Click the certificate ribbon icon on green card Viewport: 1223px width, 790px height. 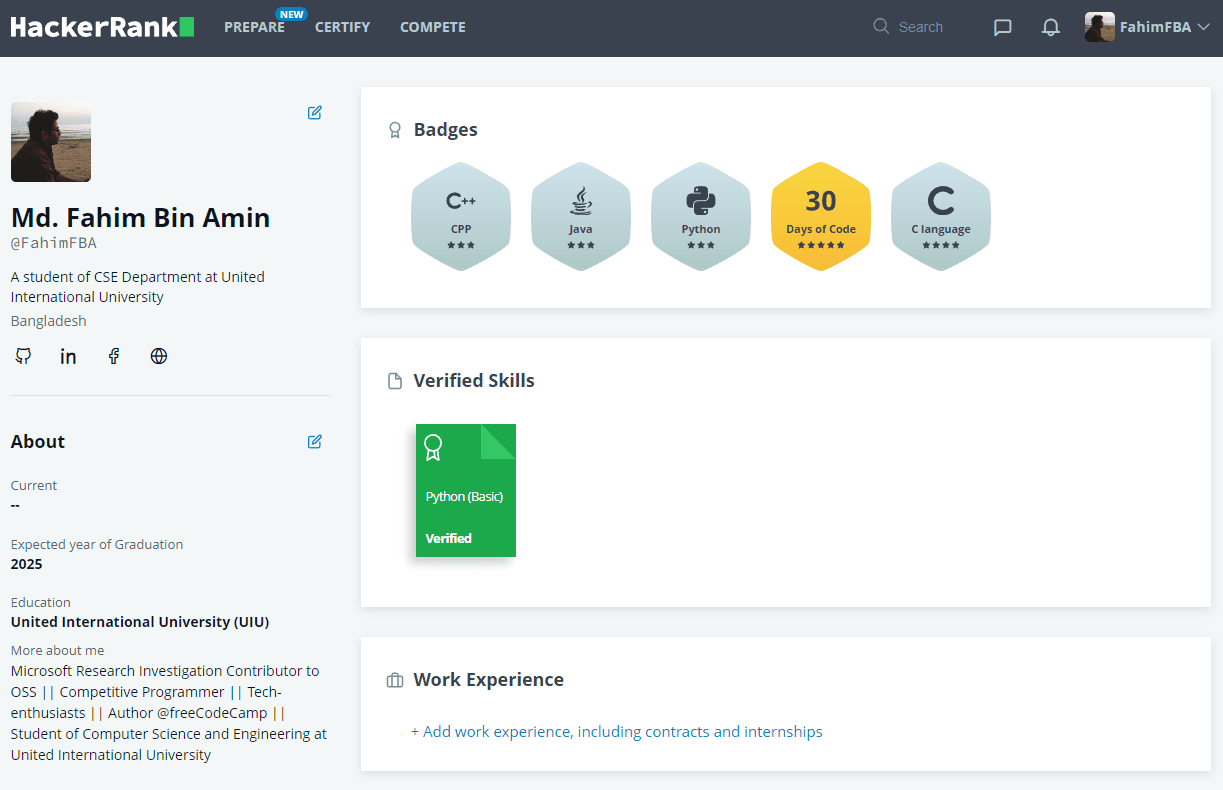pos(432,447)
